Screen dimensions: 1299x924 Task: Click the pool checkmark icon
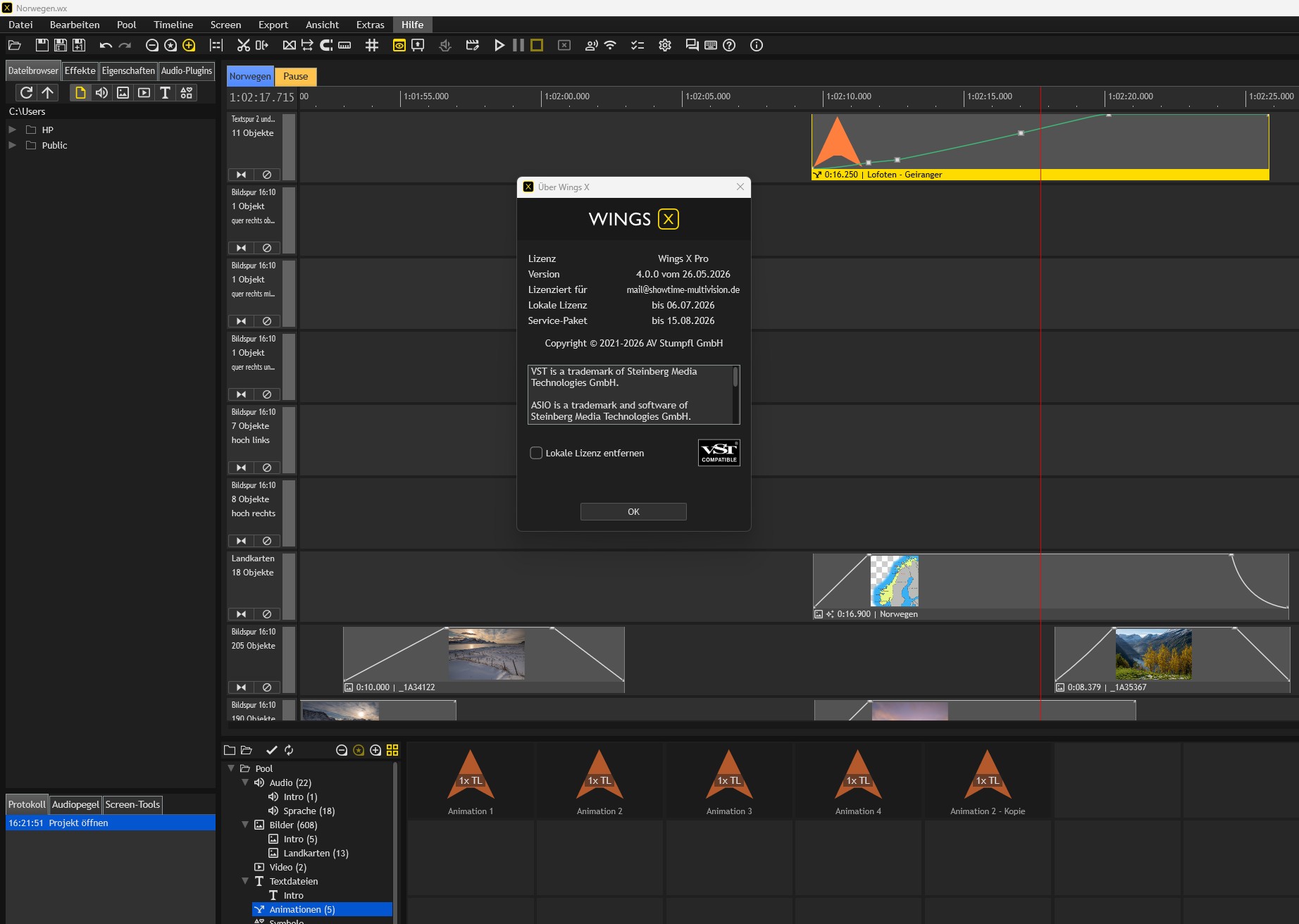pyautogui.click(x=271, y=750)
